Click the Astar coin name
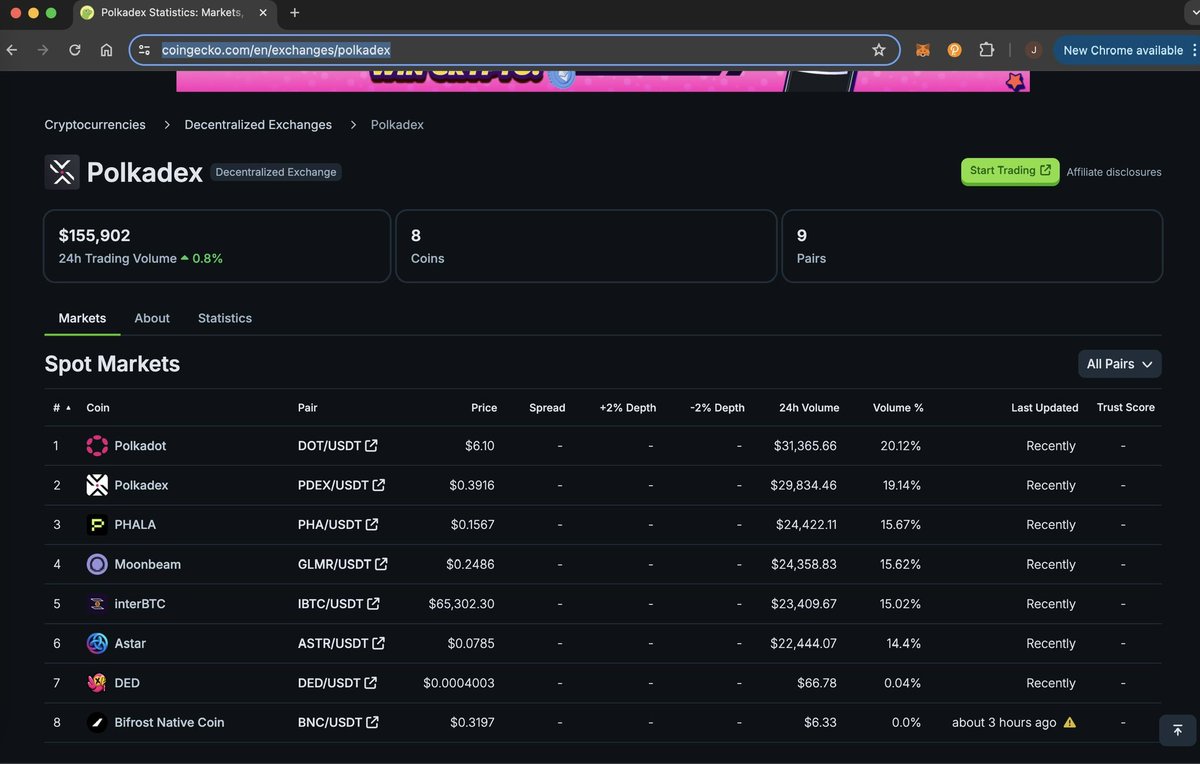The image size is (1200, 764). pyautogui.click(x=130, y=643)
